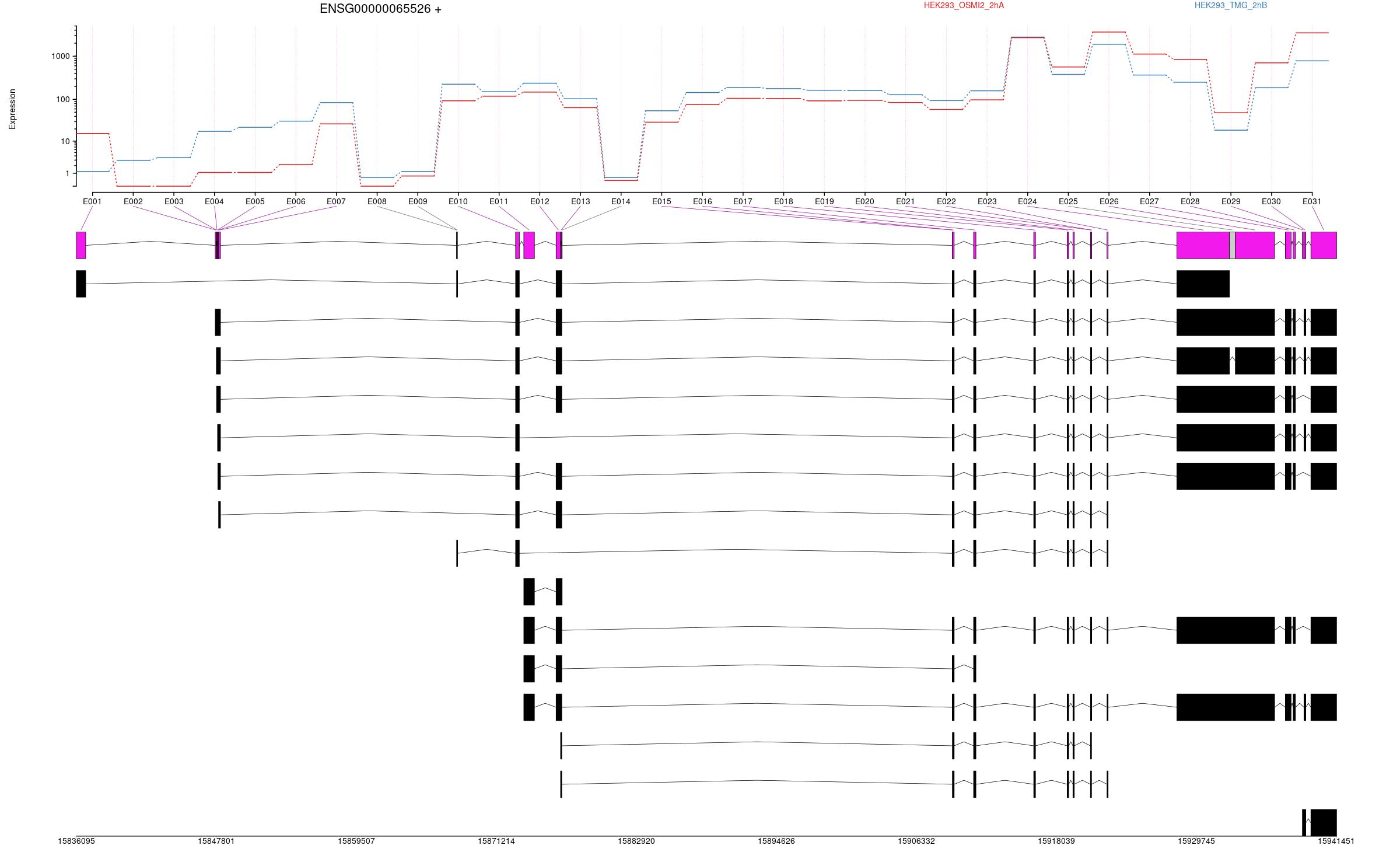Click exon label E004
This screenshot has width=1400, height=852.
point(214,201)
